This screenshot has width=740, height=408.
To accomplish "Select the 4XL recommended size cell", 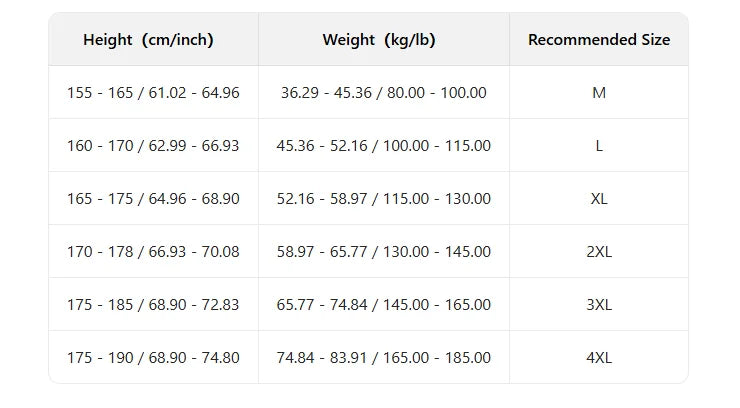I will pyautogui.click(x=599, y=358).
